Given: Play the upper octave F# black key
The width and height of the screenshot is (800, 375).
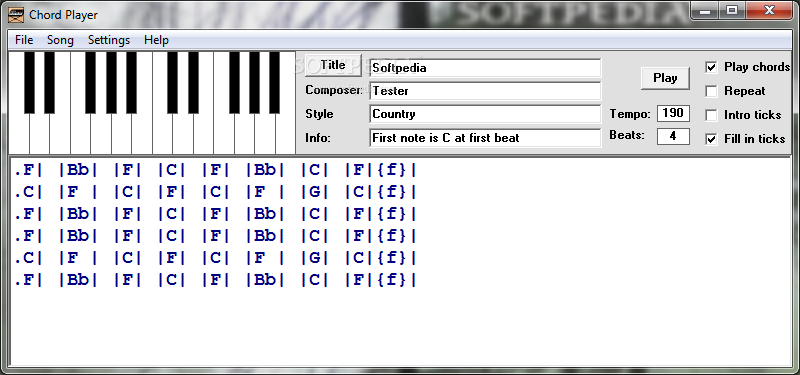Looking at the screenshot, I should coord(234,83).
